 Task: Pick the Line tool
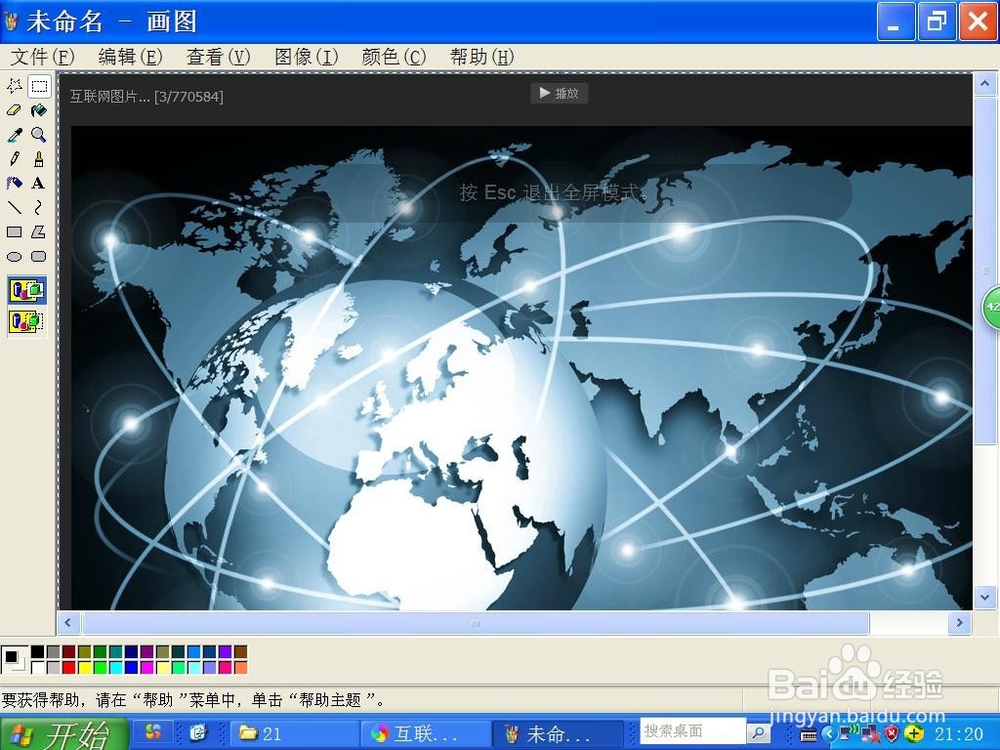(x=14, y=207)
